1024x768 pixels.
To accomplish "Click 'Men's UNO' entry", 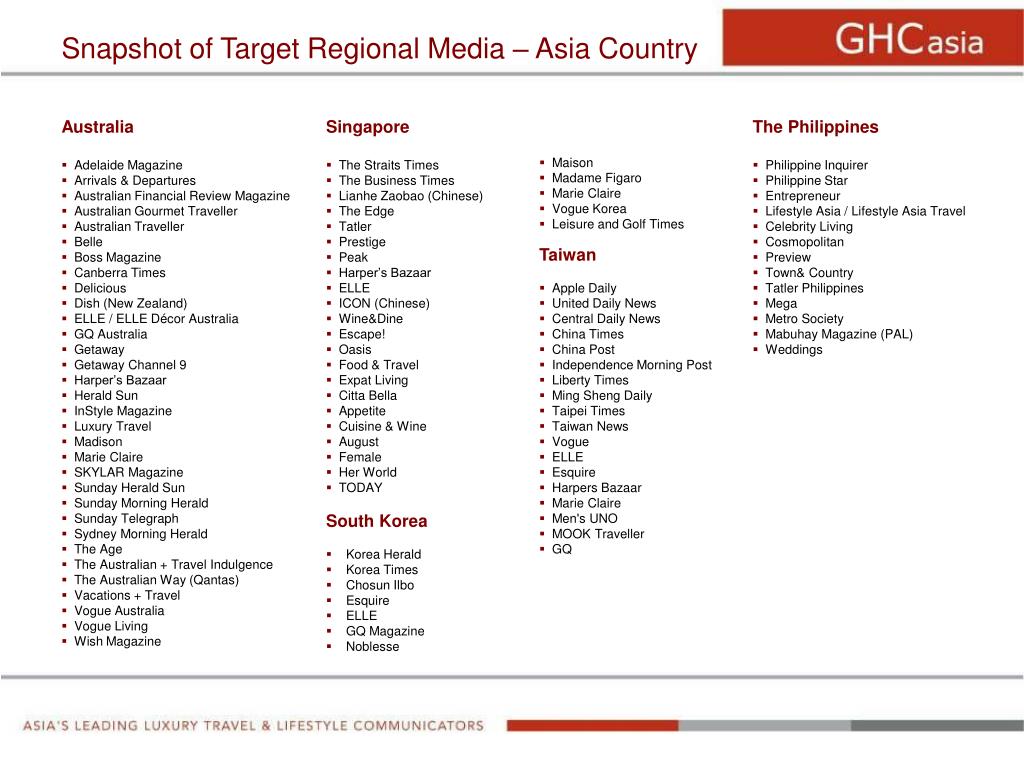I will (584, 519).
